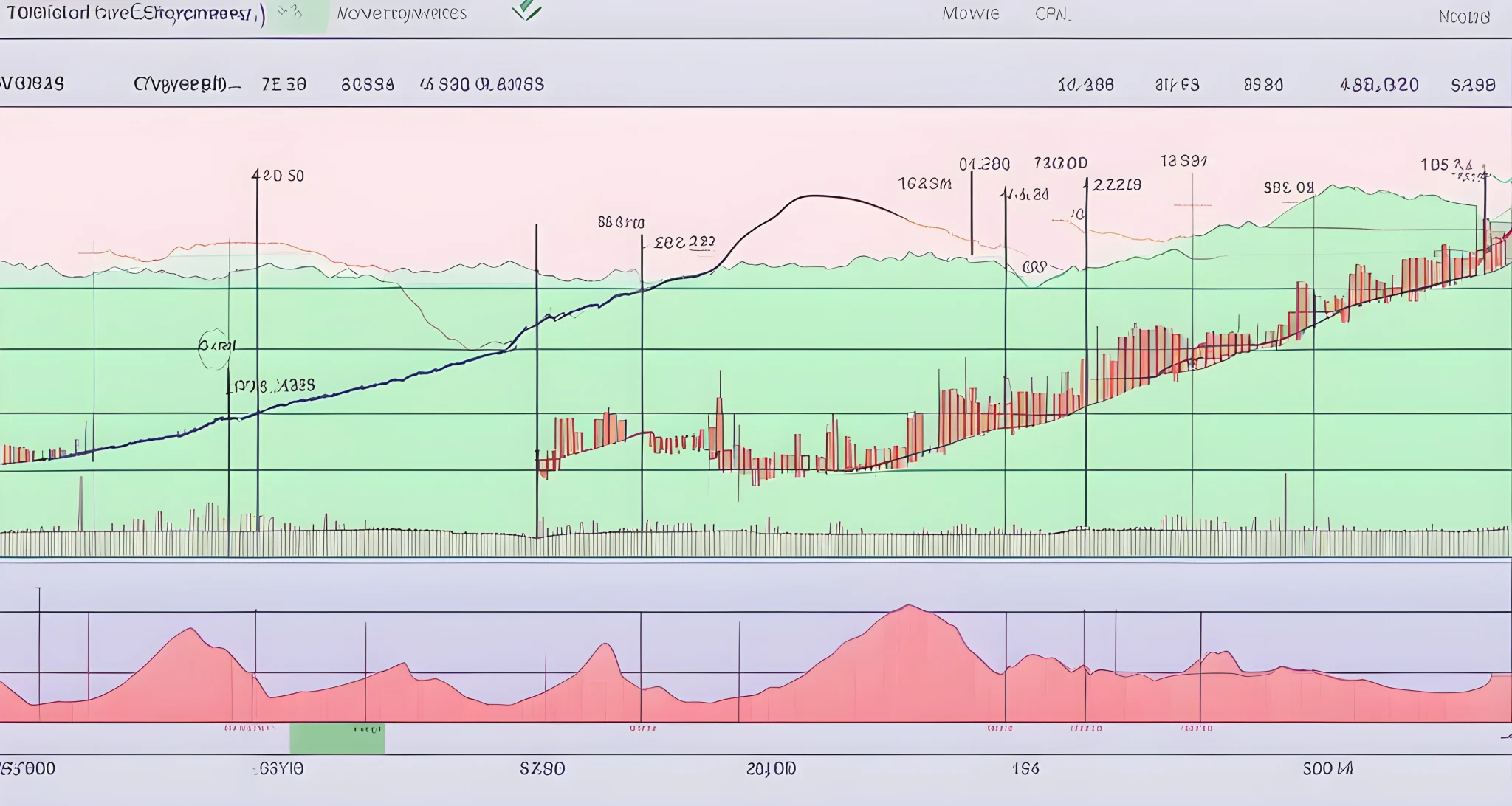
Task: Click the small circled "69" marker on chart
Action: 1034,266
